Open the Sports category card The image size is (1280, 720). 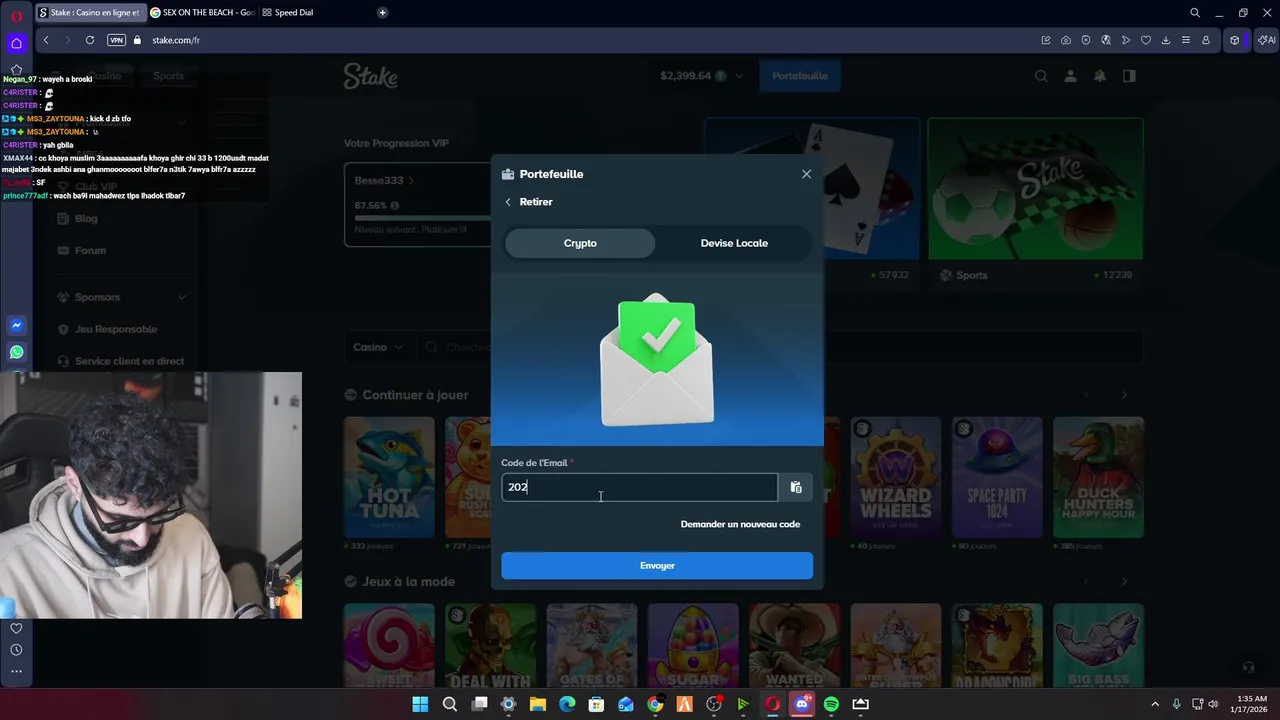[x=1035, y=203]
